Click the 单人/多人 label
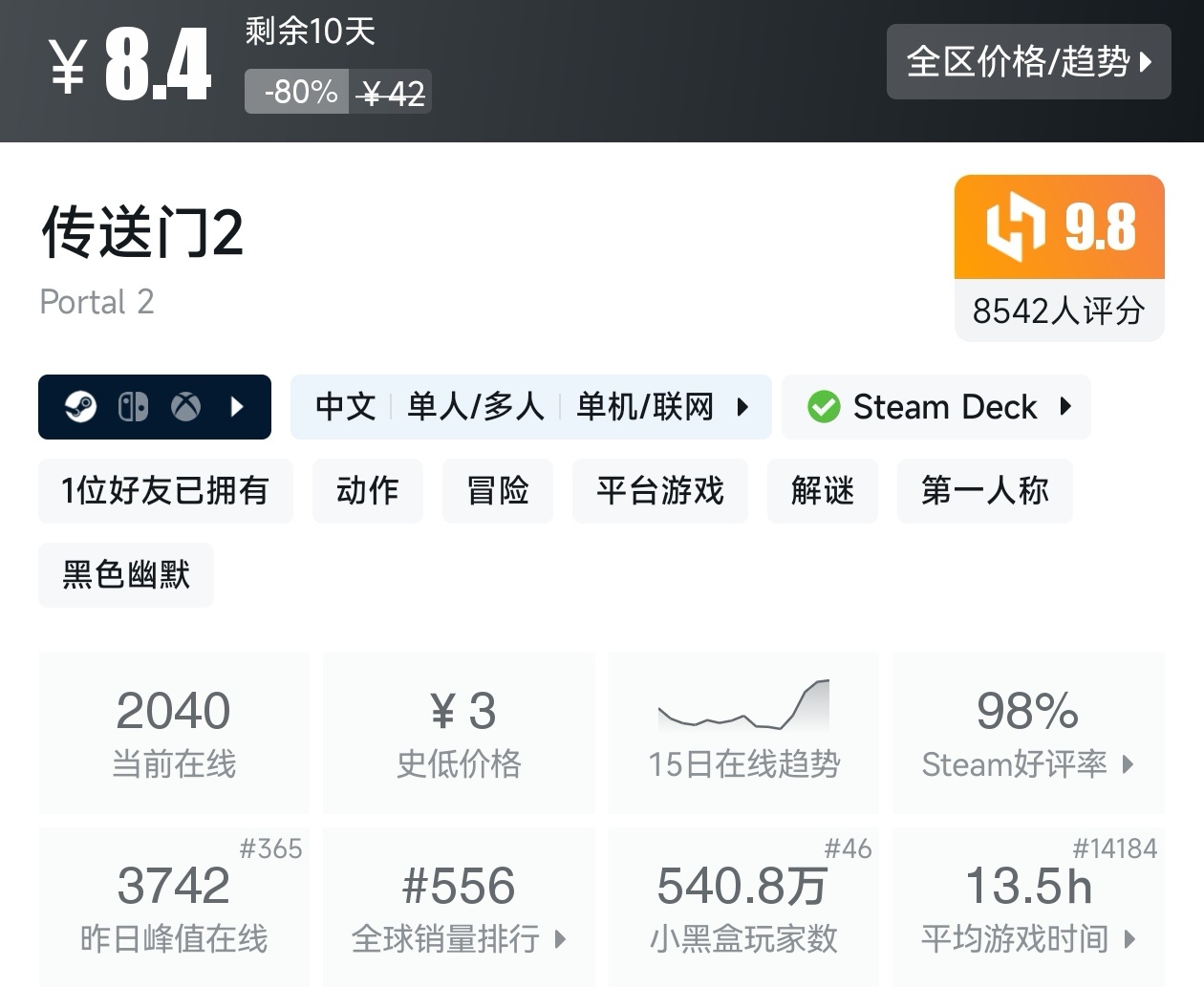The height and width of the screenshot is (987, 1204). pos(475,407)
